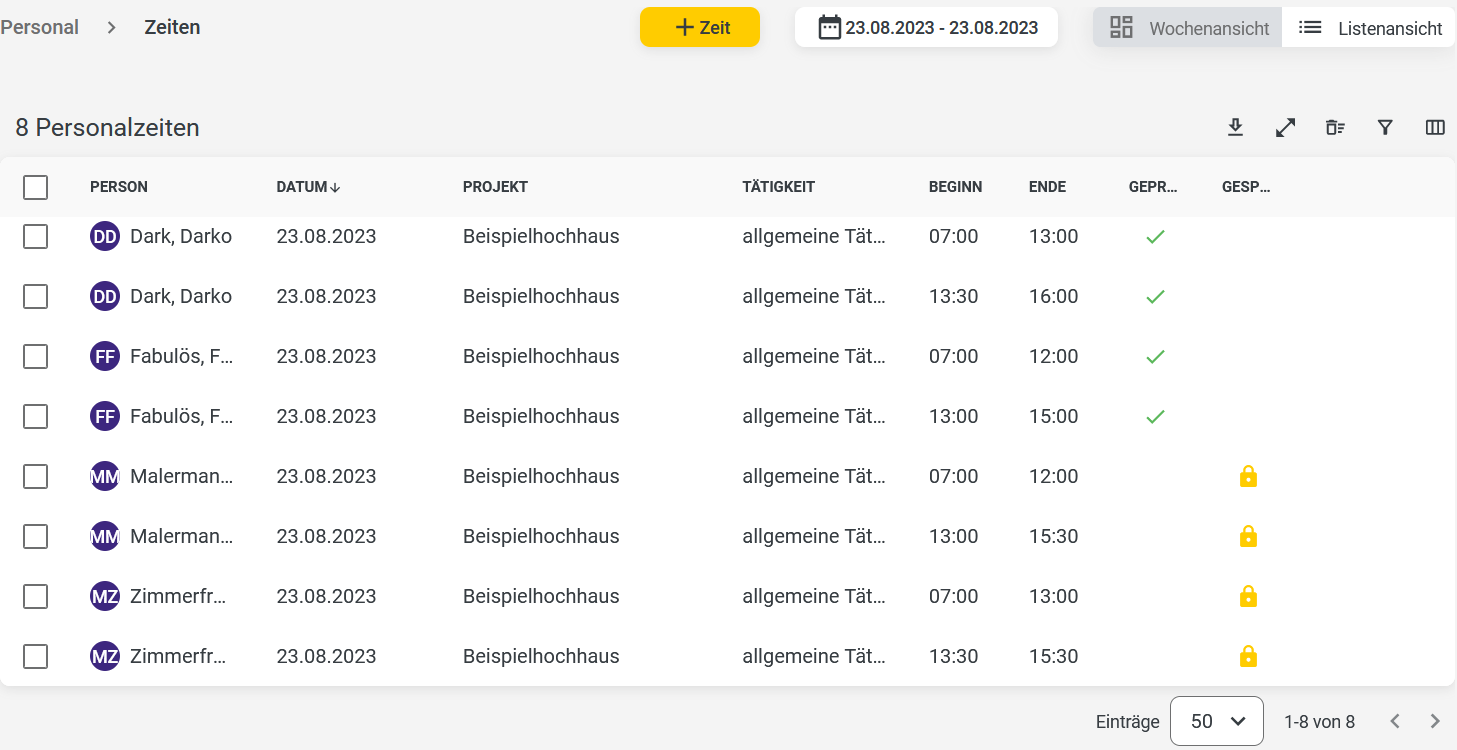Viewport: 1457px width, 750px height.
Task: Open date range picker 23.08.2023
Action: 926,27
